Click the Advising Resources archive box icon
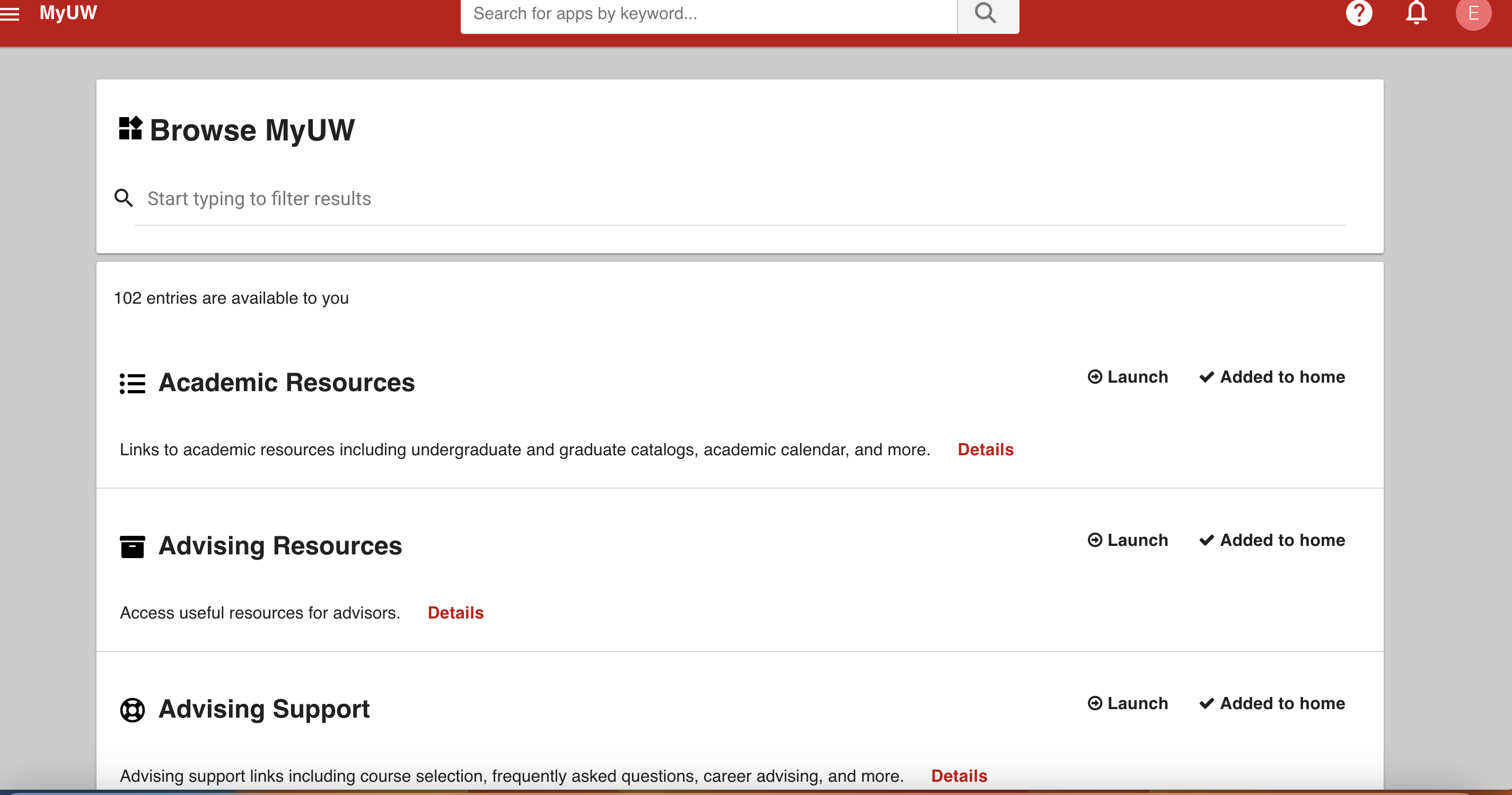 [132, 547]
